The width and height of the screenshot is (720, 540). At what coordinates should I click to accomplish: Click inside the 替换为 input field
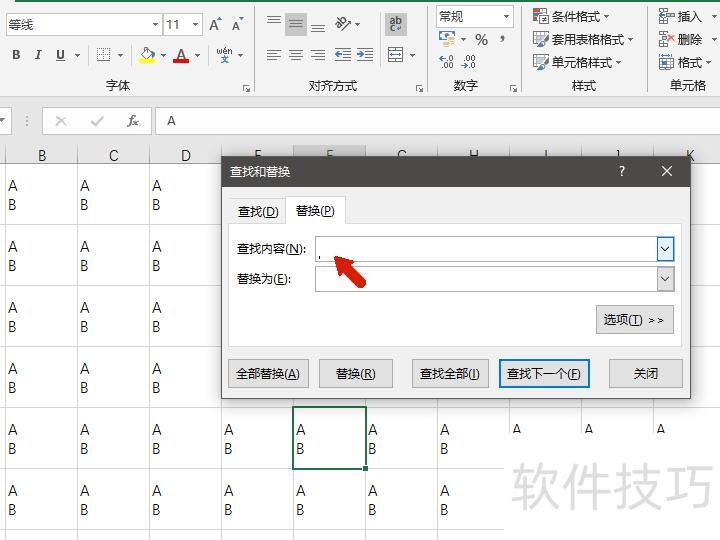[x=485, y=279]
